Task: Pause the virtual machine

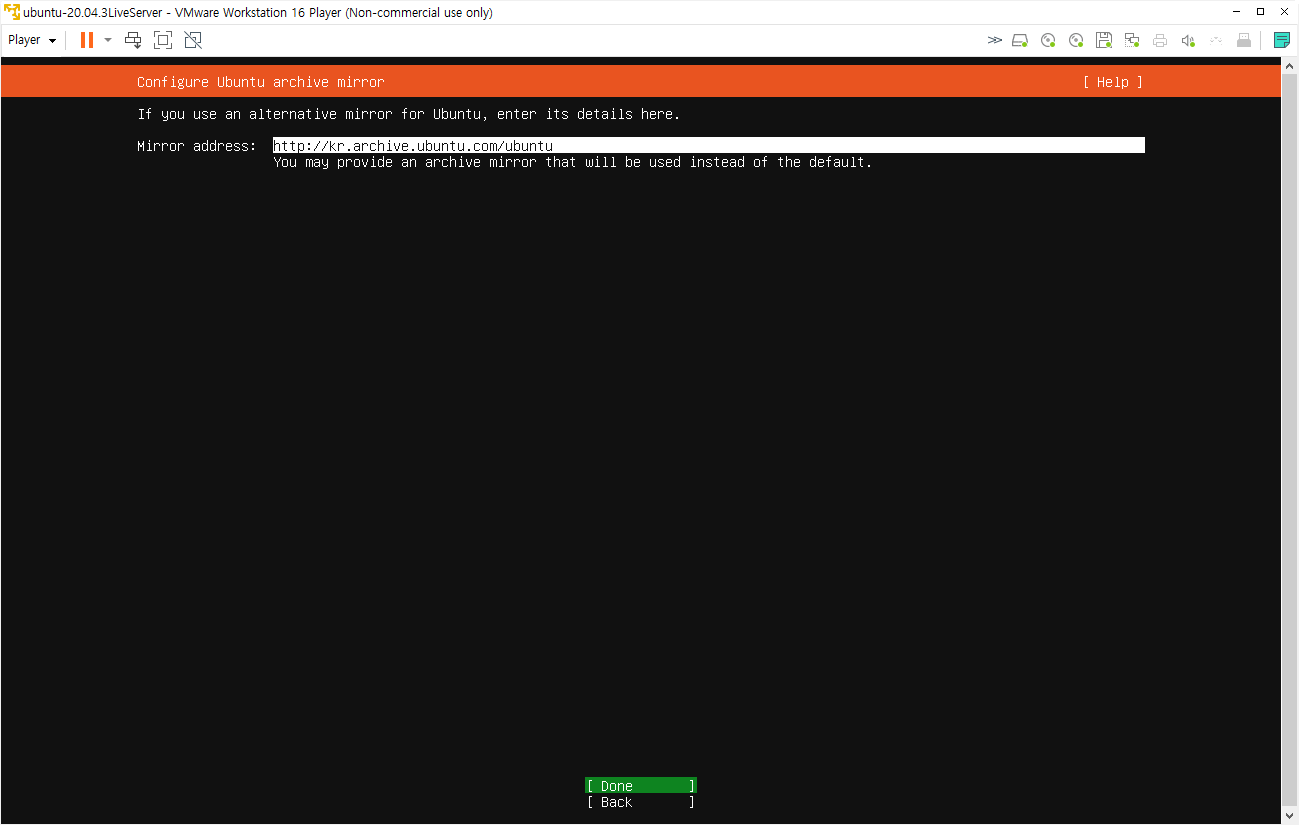Action: pos(87,40)
